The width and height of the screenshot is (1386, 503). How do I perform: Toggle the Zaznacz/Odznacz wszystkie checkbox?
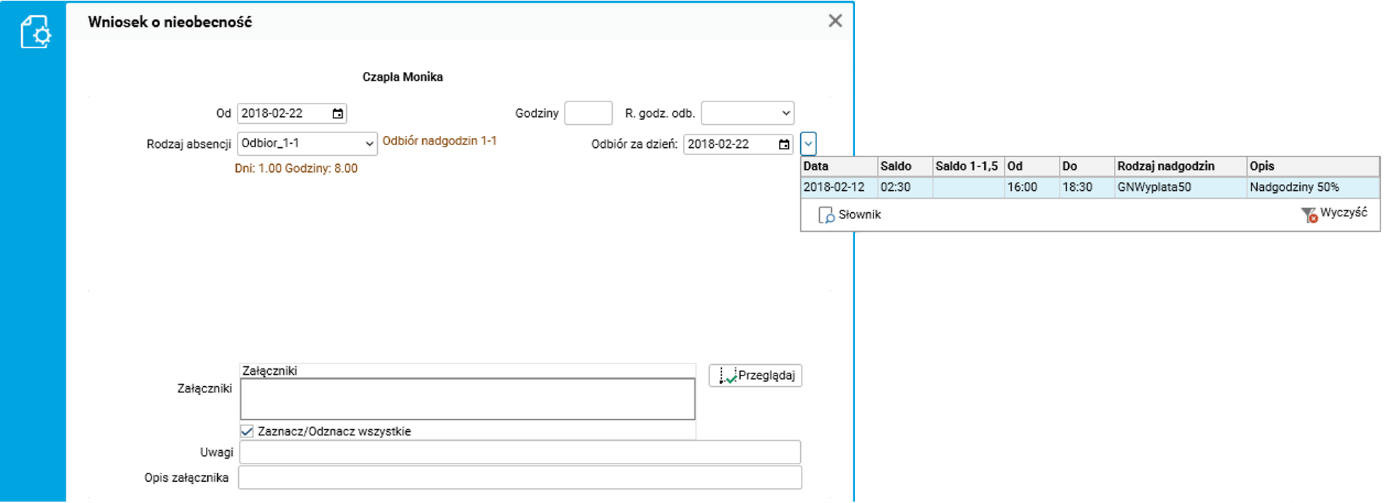coord(248,431)
